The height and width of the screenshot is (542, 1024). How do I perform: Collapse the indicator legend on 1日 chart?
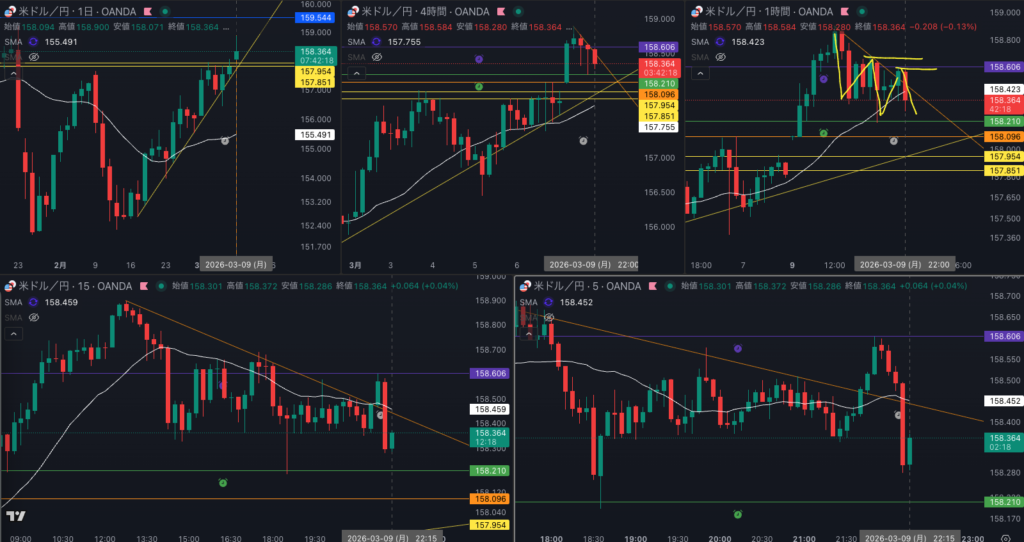(x=13, y=73)
